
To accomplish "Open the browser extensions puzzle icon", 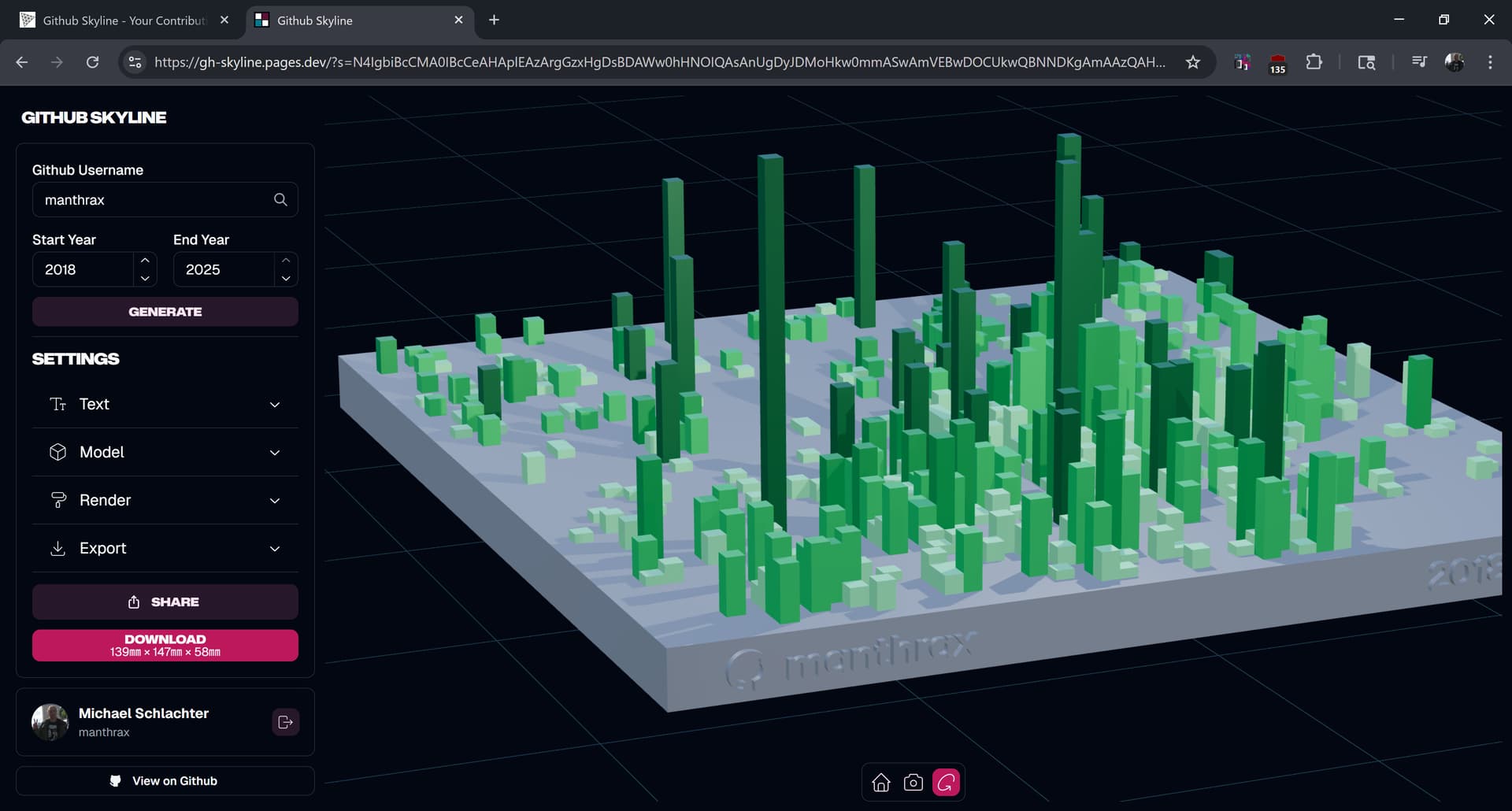I will [1314, 62].
